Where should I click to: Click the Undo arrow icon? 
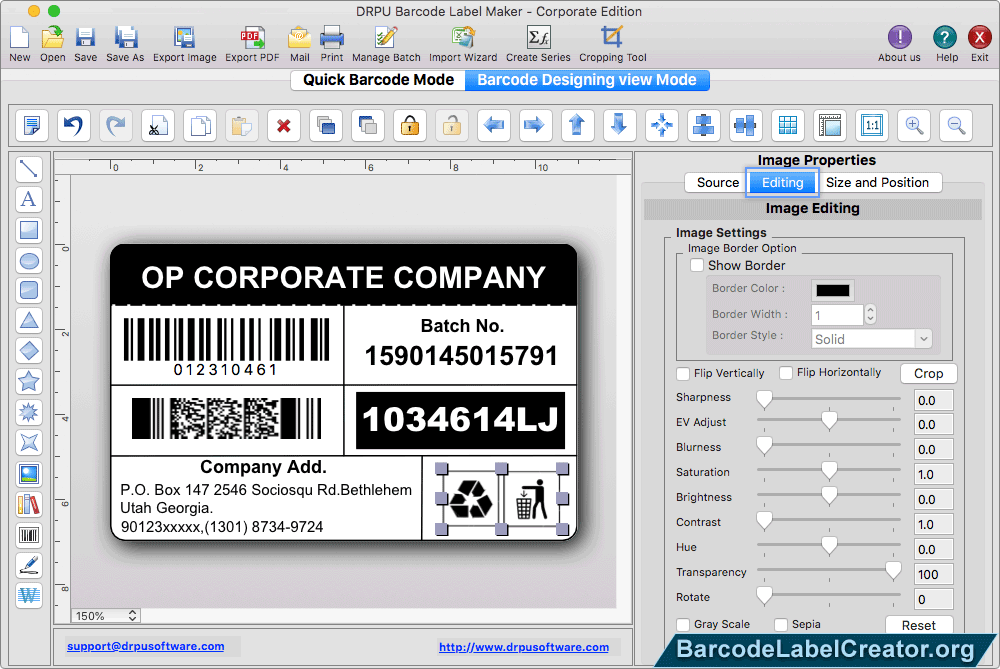pos(73,125)
